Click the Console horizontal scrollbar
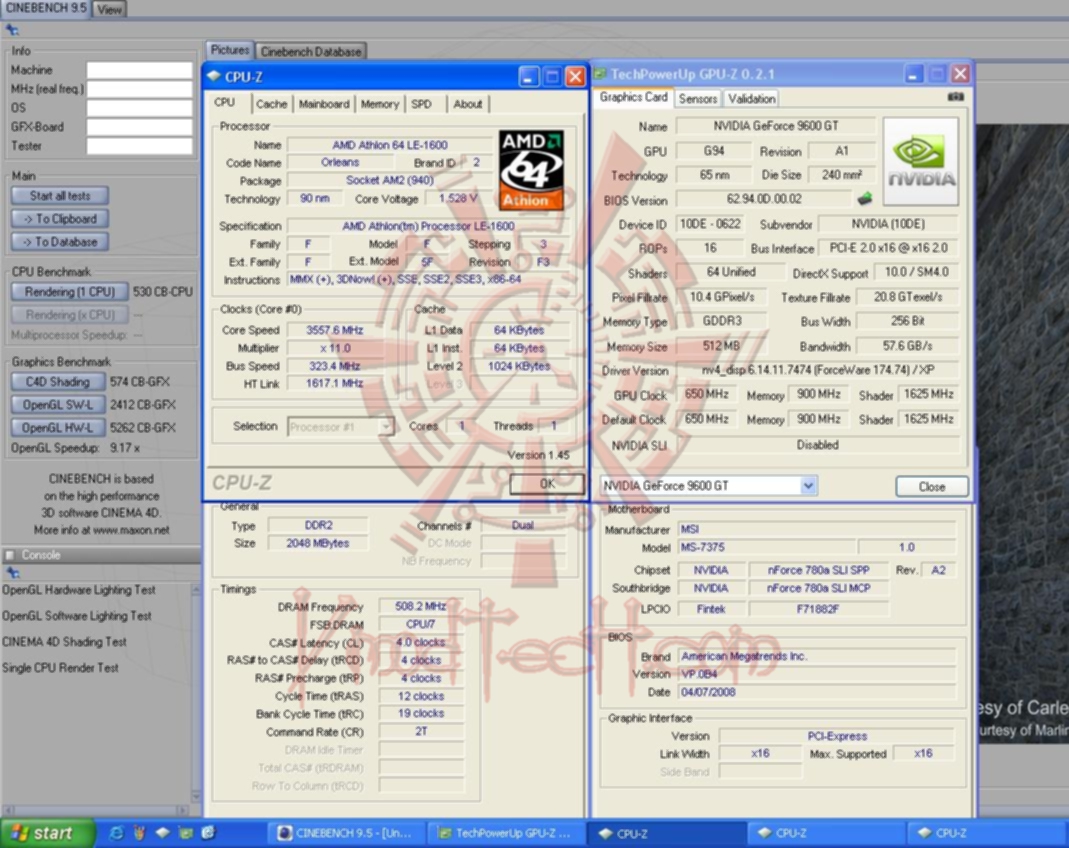 [97, 809]
